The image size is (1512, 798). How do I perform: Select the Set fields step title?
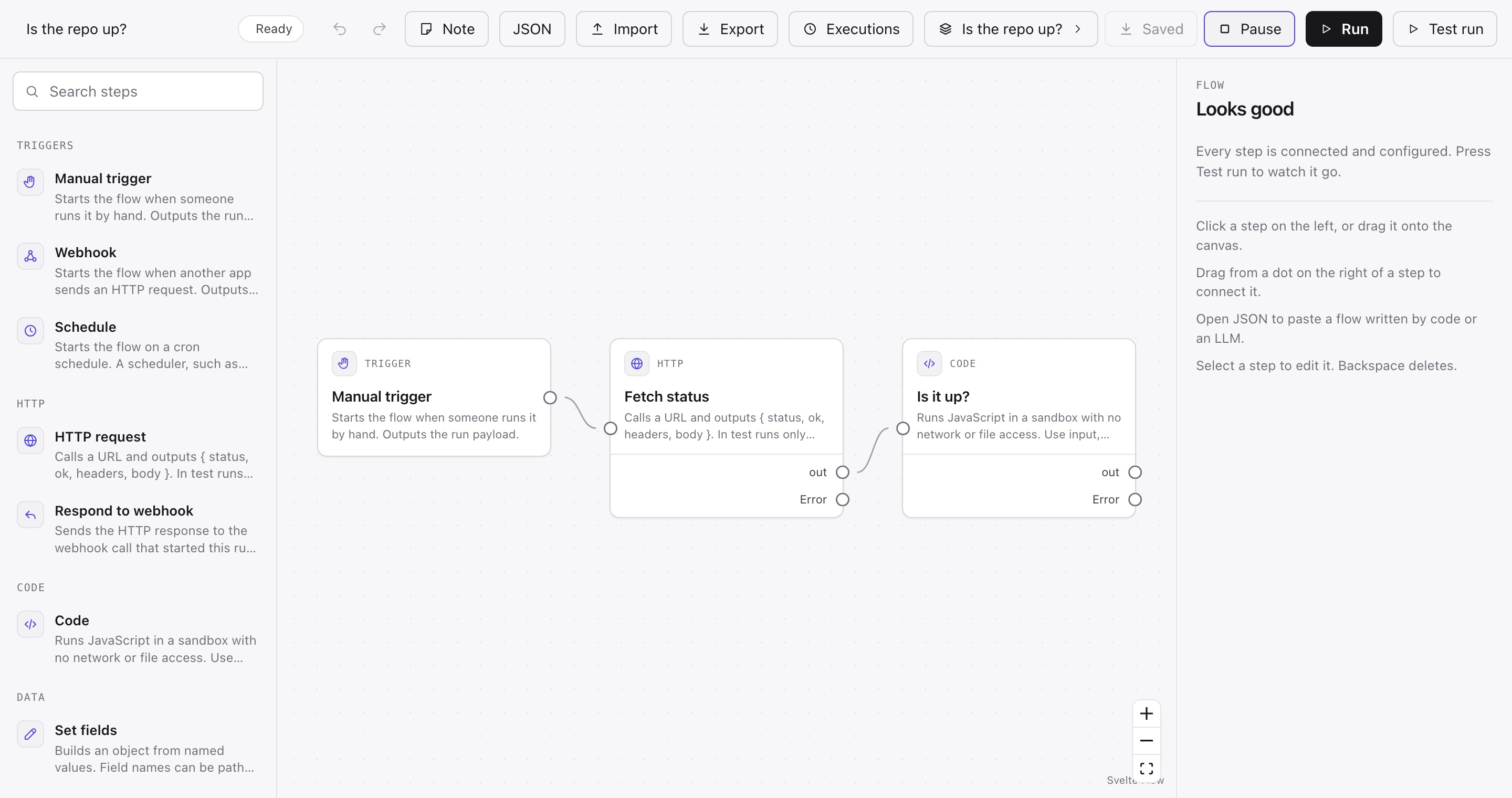pyautogui.click(x=86, y=730)
